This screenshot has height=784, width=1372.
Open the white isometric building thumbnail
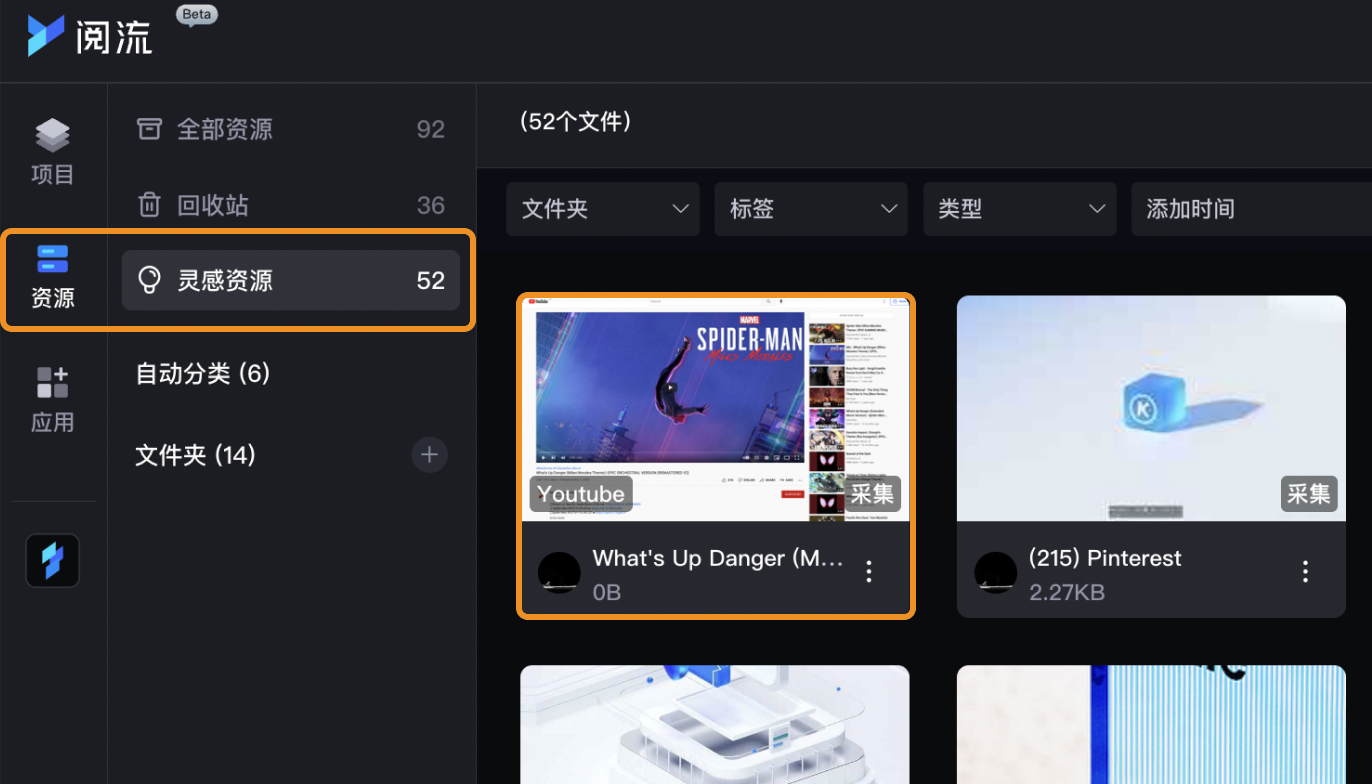715,725
